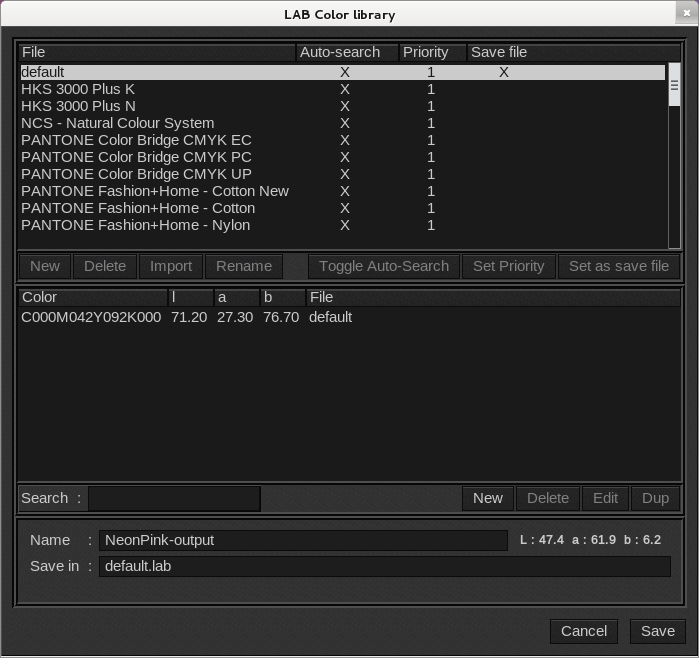
Task: Import a color library file
Action: [x=171, y=266]
